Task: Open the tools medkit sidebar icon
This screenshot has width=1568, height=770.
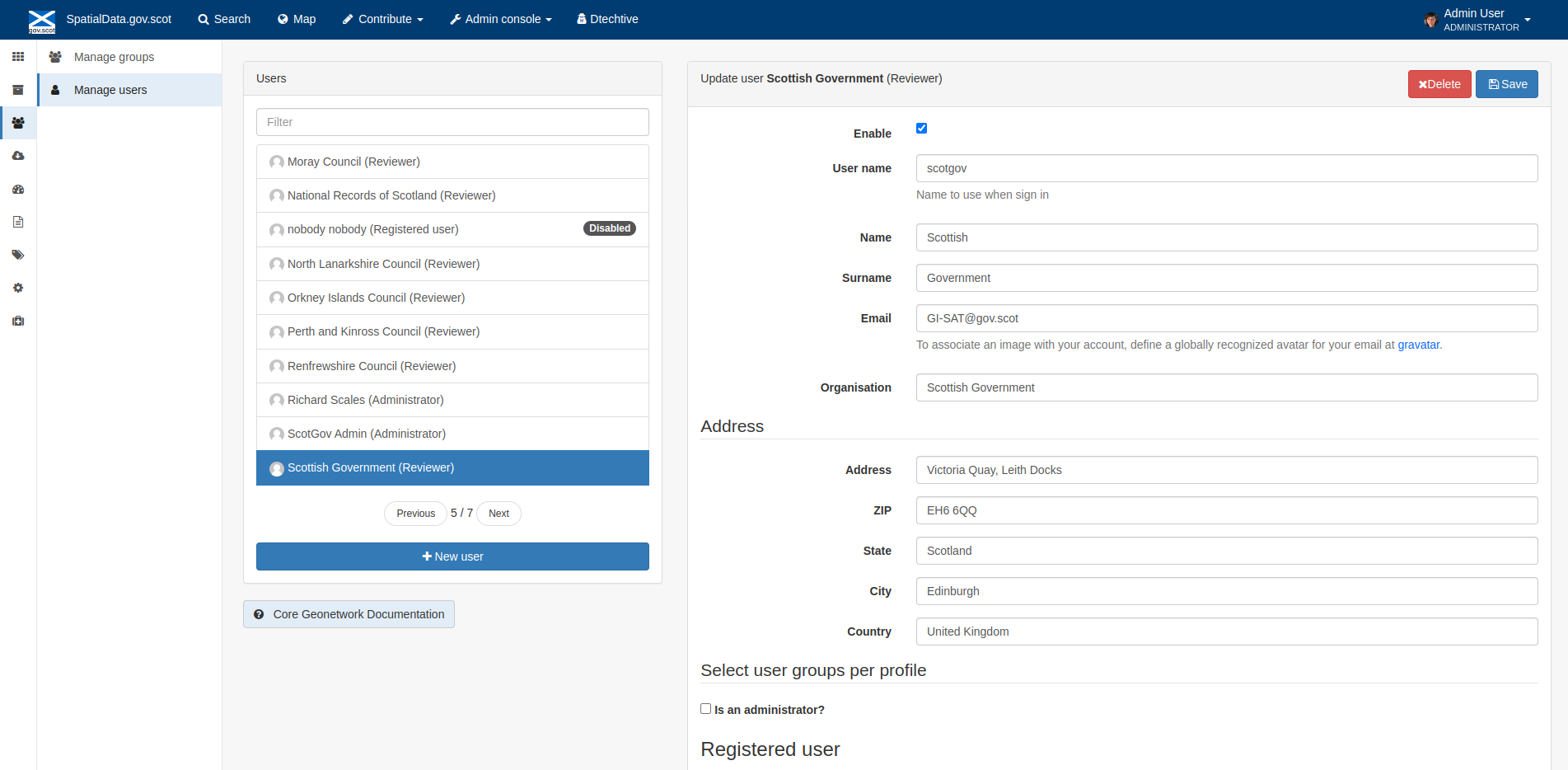Action: coord(18,321)
